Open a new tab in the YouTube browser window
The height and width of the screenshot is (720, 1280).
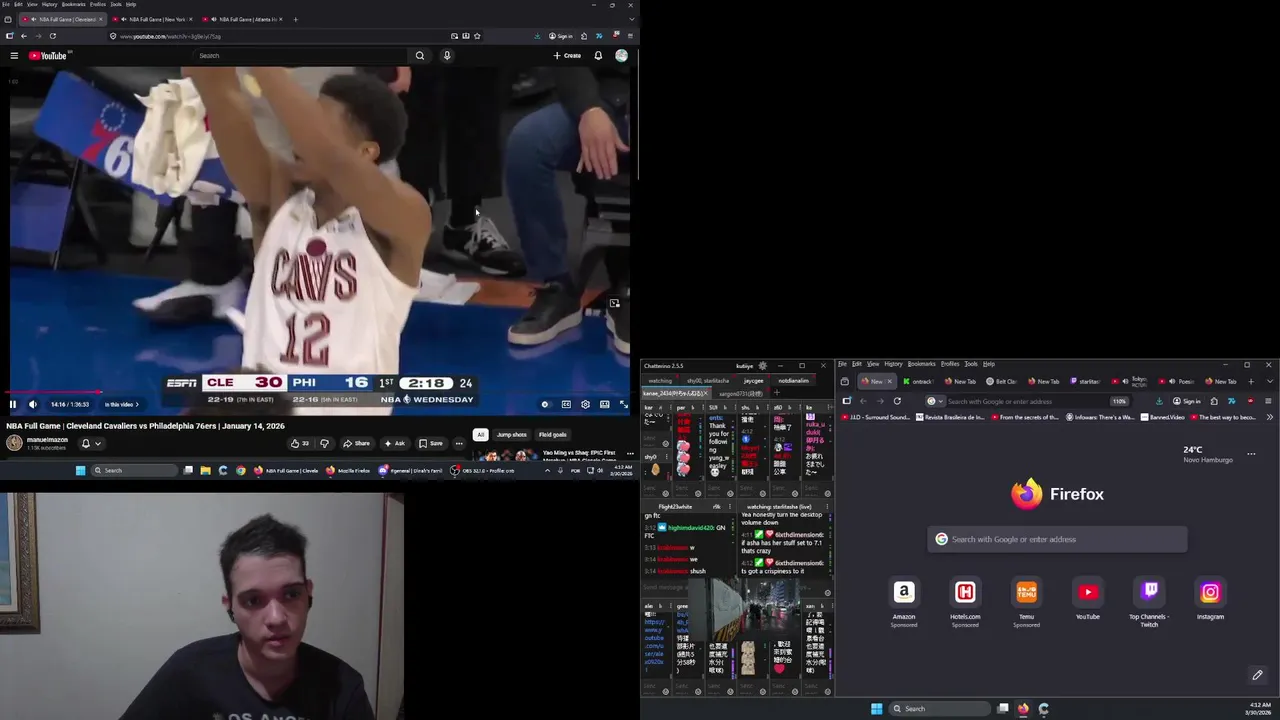295,19
